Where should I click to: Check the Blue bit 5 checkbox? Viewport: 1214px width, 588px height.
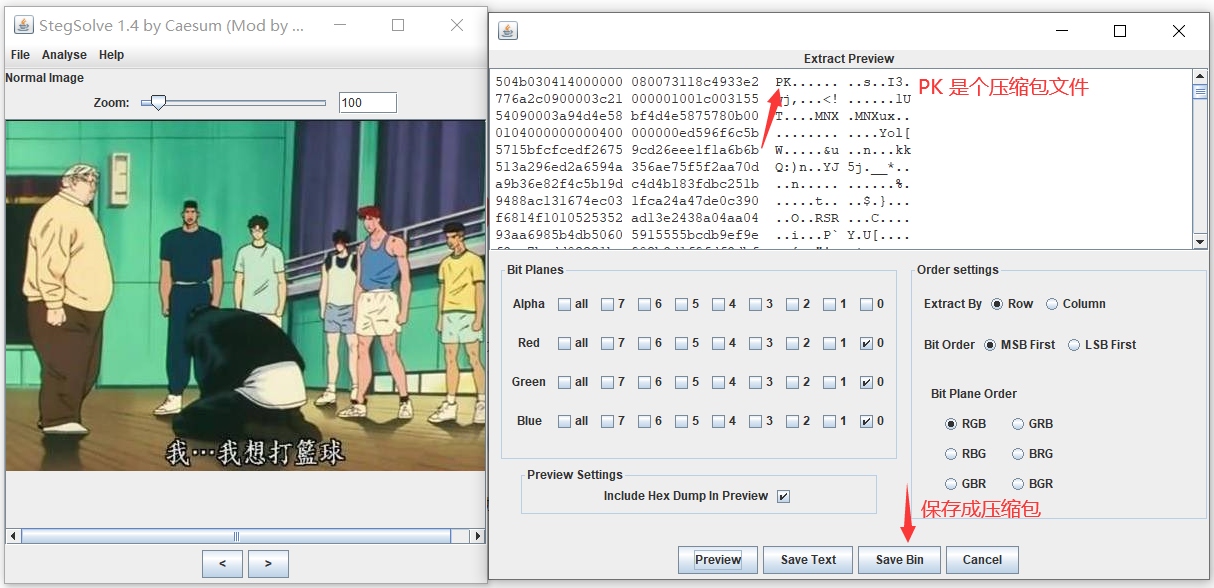tap(682, 421)
